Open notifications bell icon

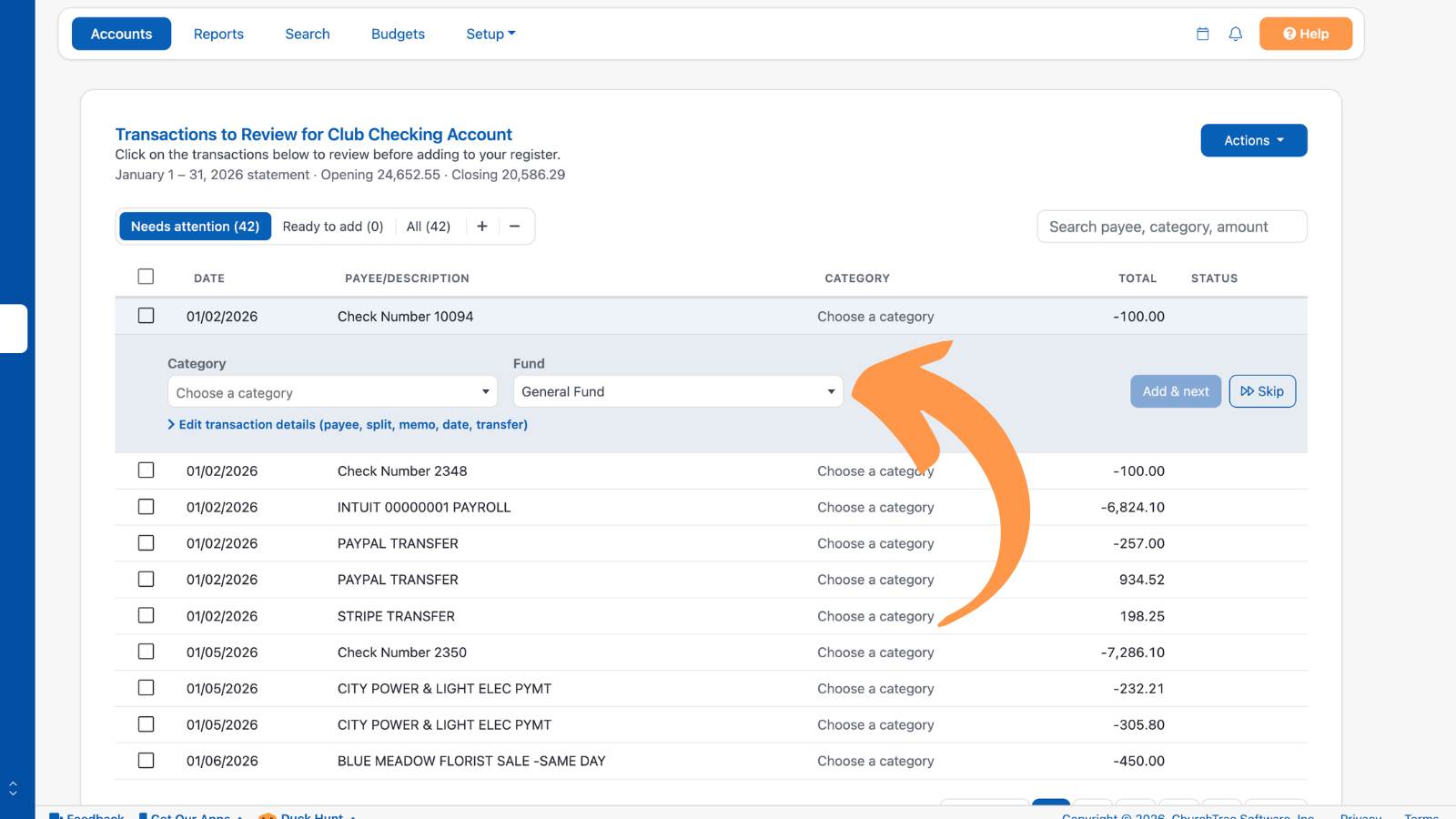click(x=1235, y=34)
